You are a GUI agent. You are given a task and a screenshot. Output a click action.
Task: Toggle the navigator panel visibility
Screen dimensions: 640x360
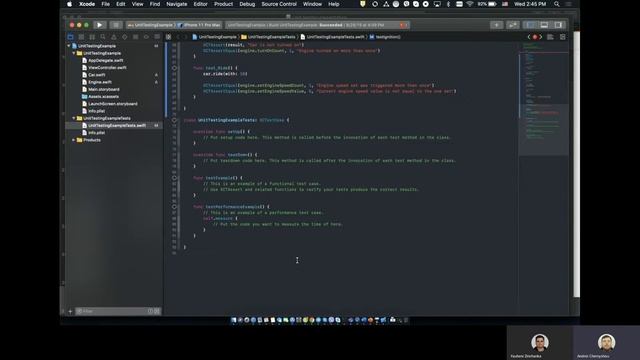(530, 25)
